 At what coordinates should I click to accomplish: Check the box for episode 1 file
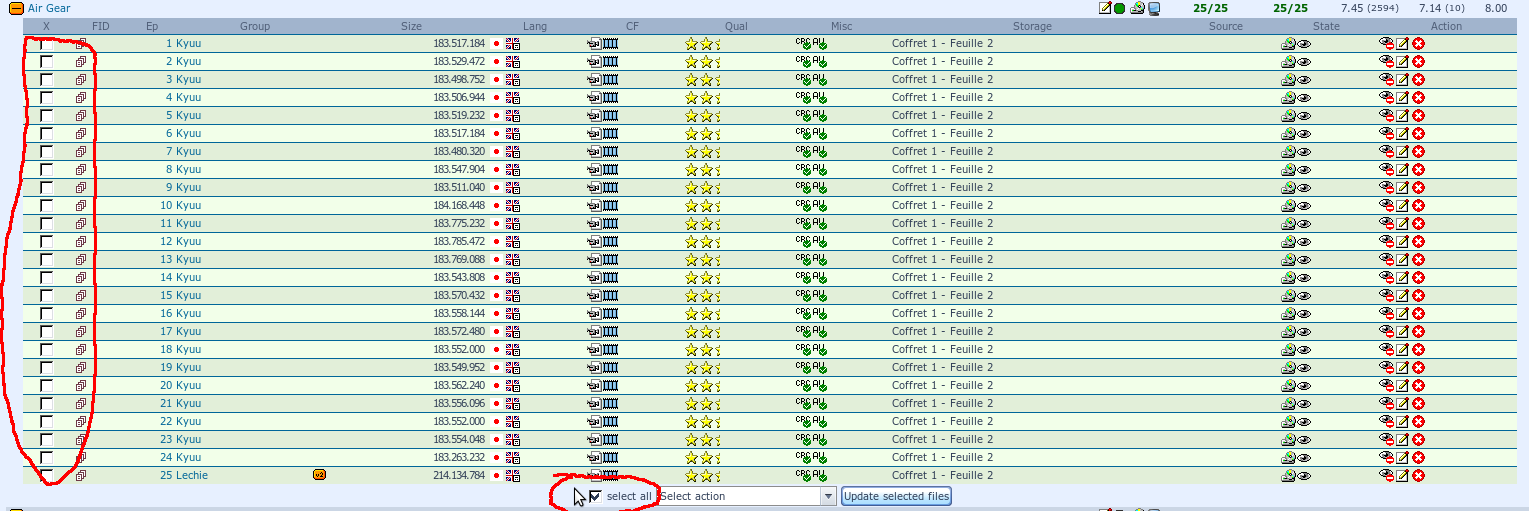click(x=46, y=44)
